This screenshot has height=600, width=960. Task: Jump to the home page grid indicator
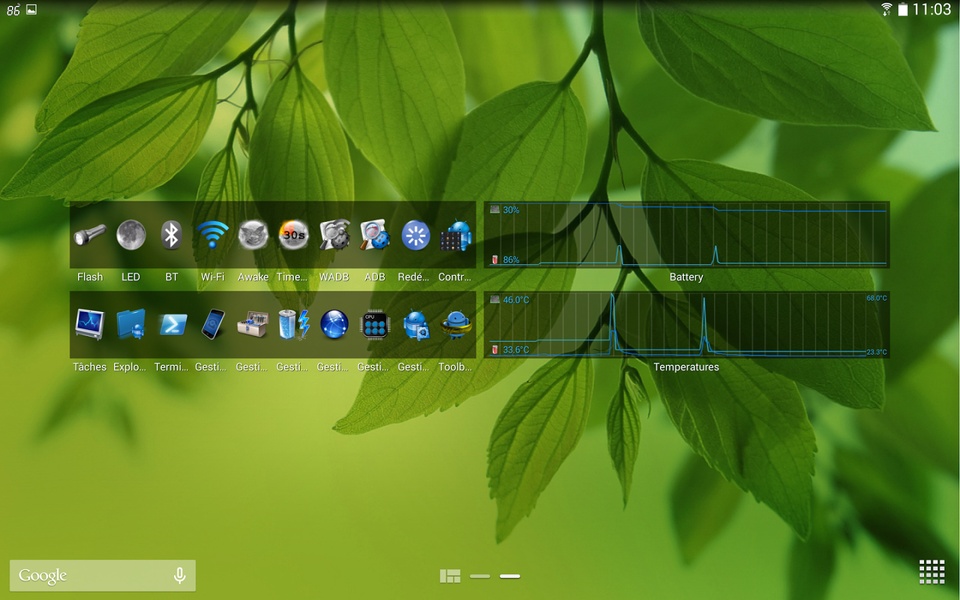coord(450,576)
